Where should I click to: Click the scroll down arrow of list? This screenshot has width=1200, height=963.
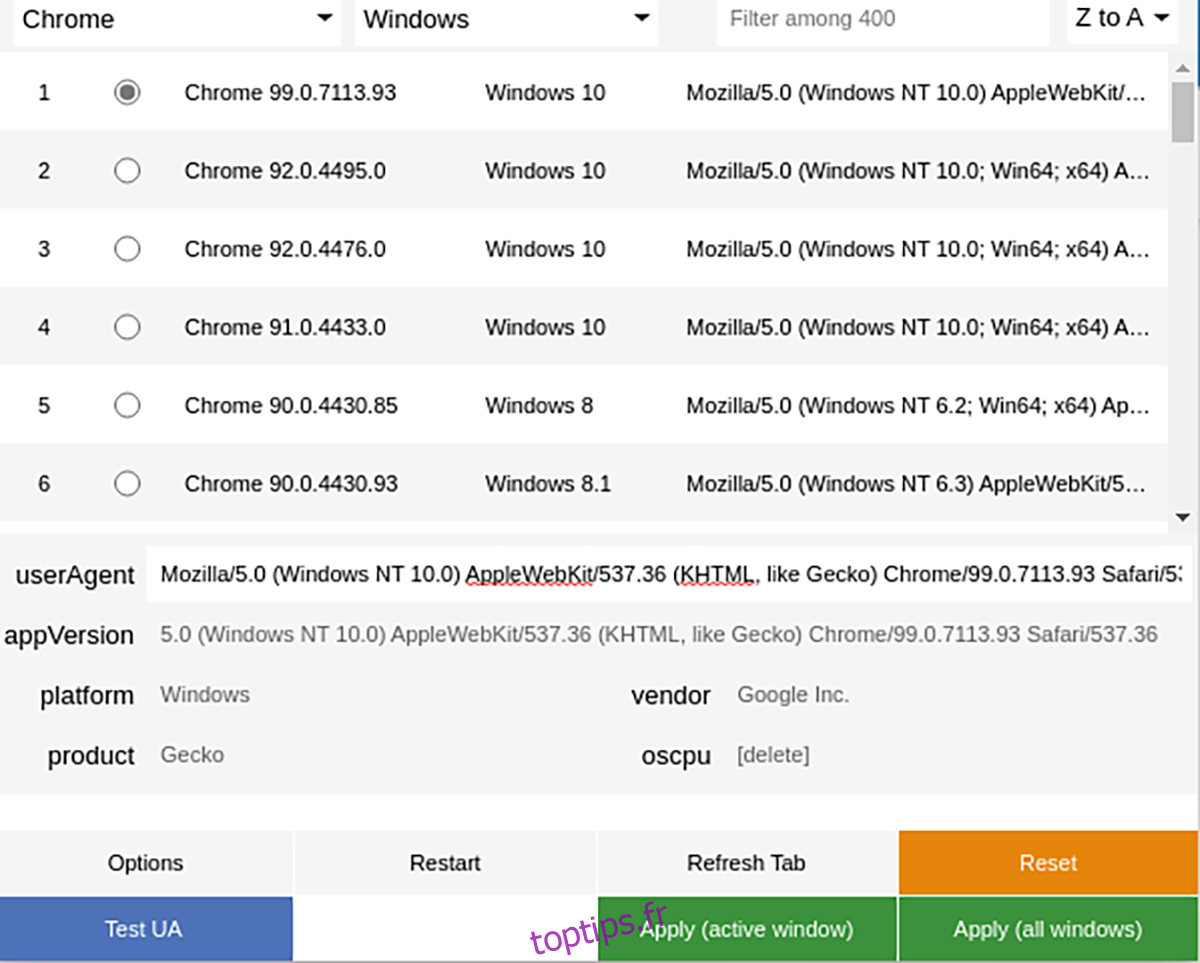coord(1182,517)
